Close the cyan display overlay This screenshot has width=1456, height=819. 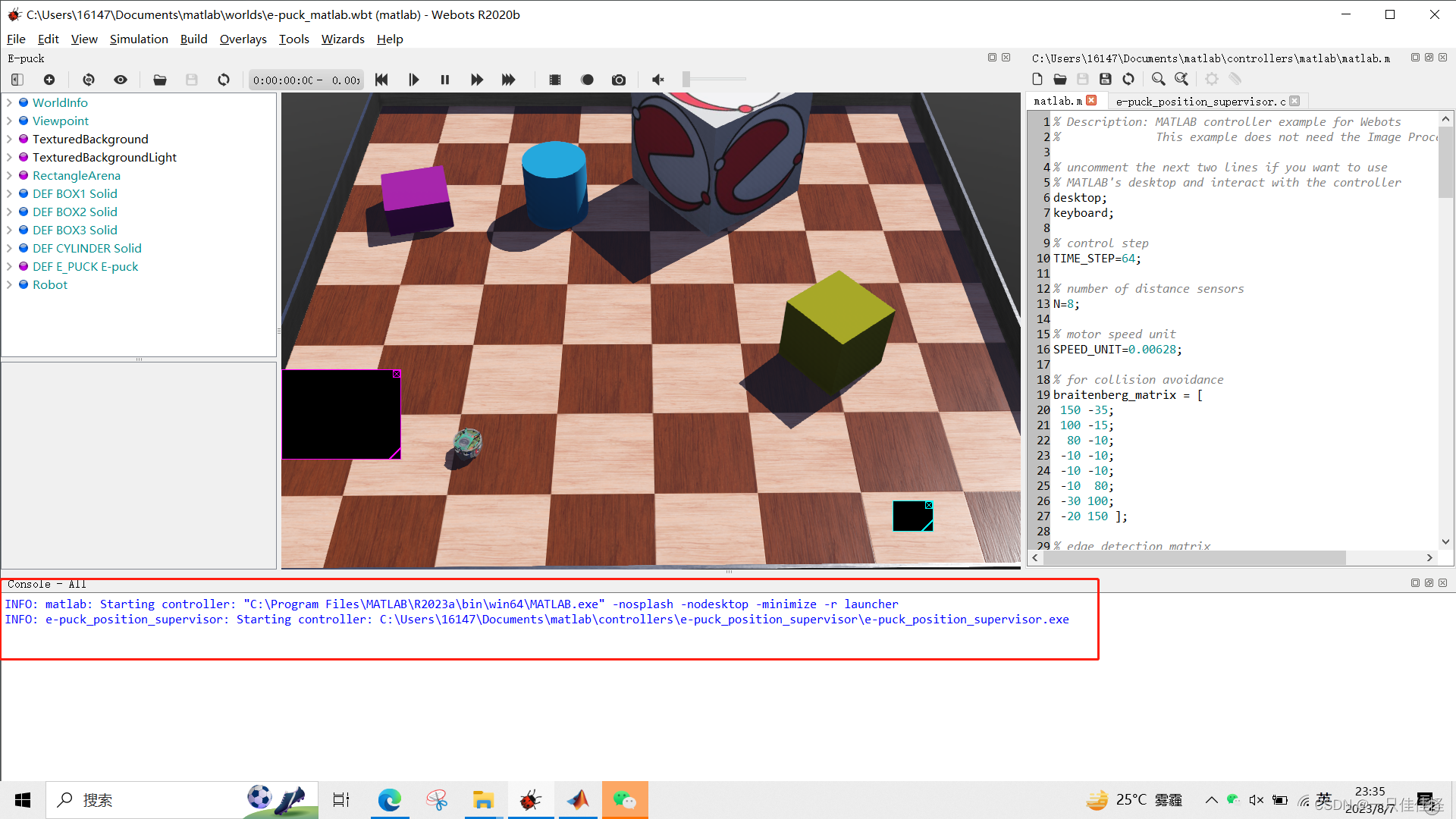click(929, 505)
